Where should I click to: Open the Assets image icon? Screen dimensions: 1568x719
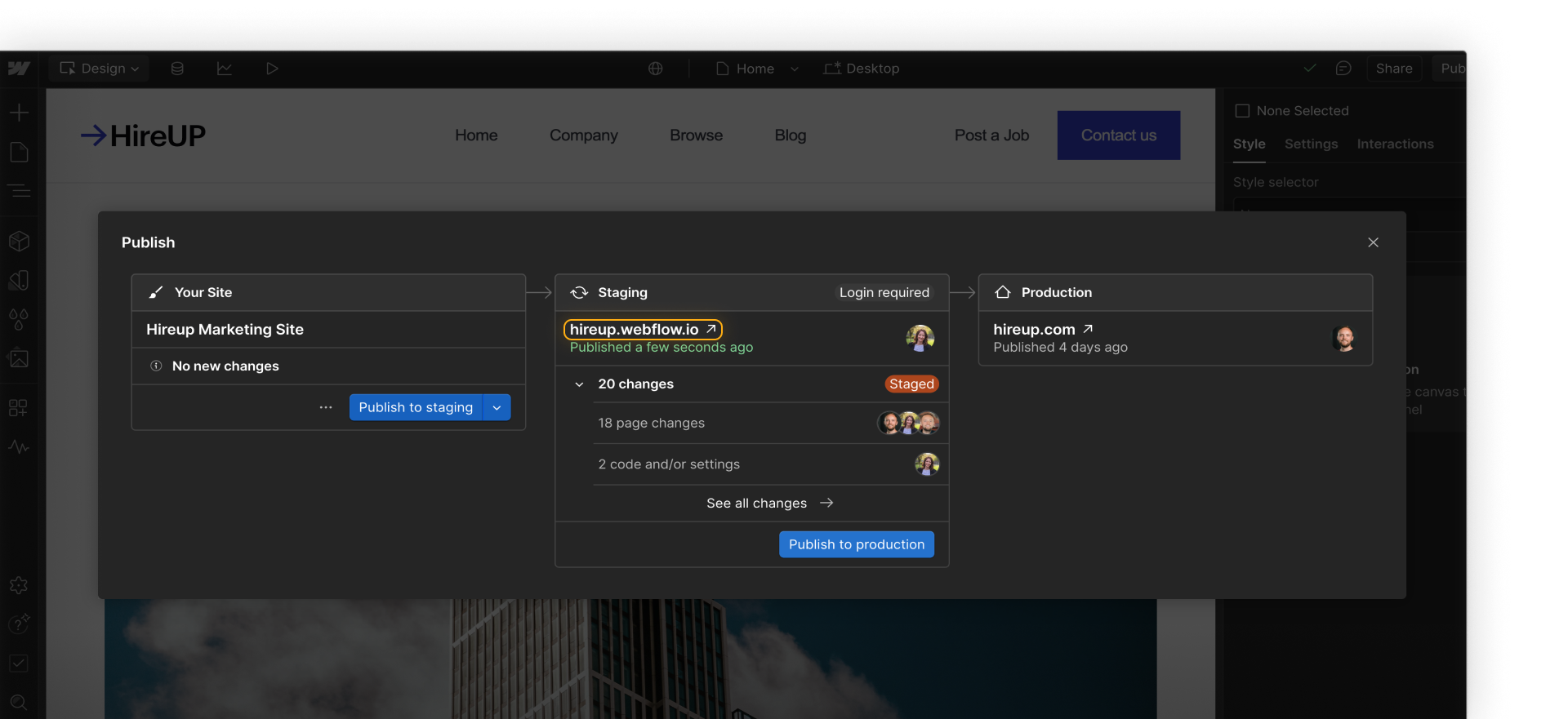(19, 358)
